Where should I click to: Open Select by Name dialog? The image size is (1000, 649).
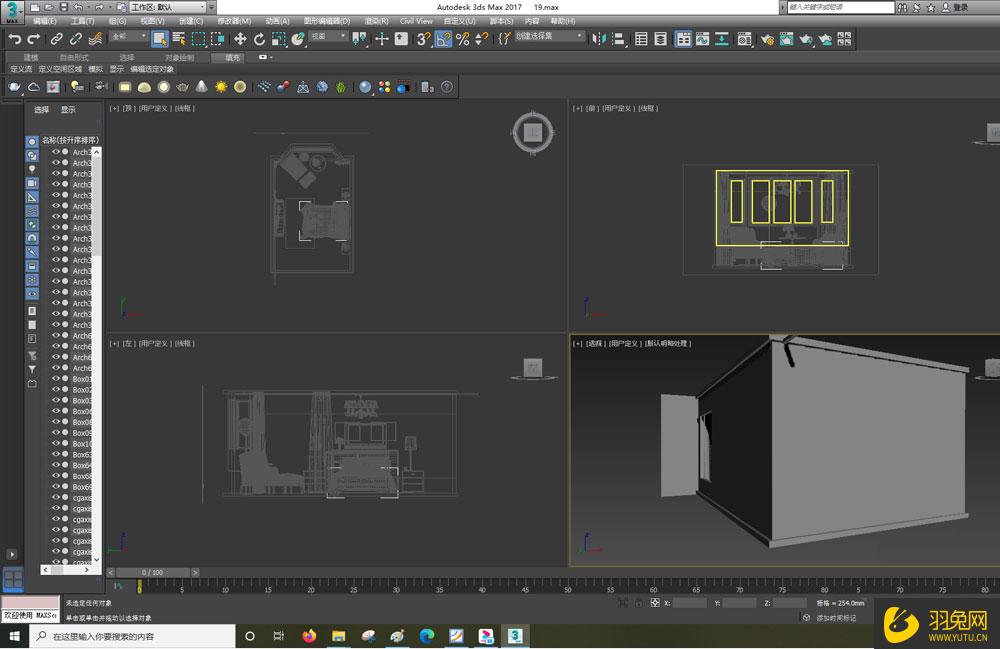tap(178, 40)
